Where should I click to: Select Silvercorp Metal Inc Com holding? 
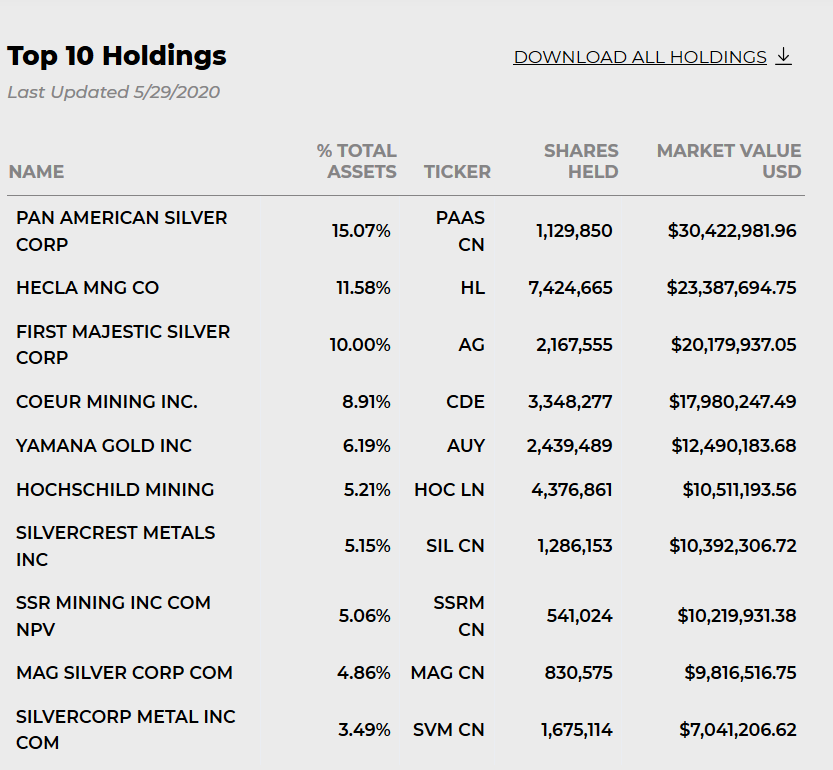pyautogui.click(x=125, y=730)
